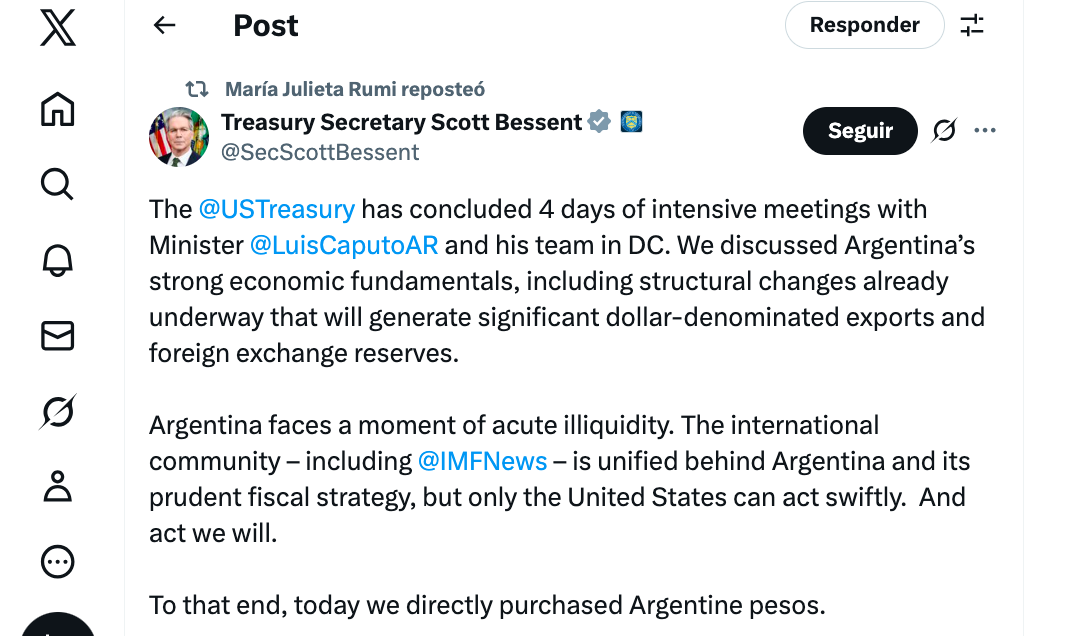Screen dimensions: 1084x636
Task: Open the Explore search icon
Action: coord(58,184)
